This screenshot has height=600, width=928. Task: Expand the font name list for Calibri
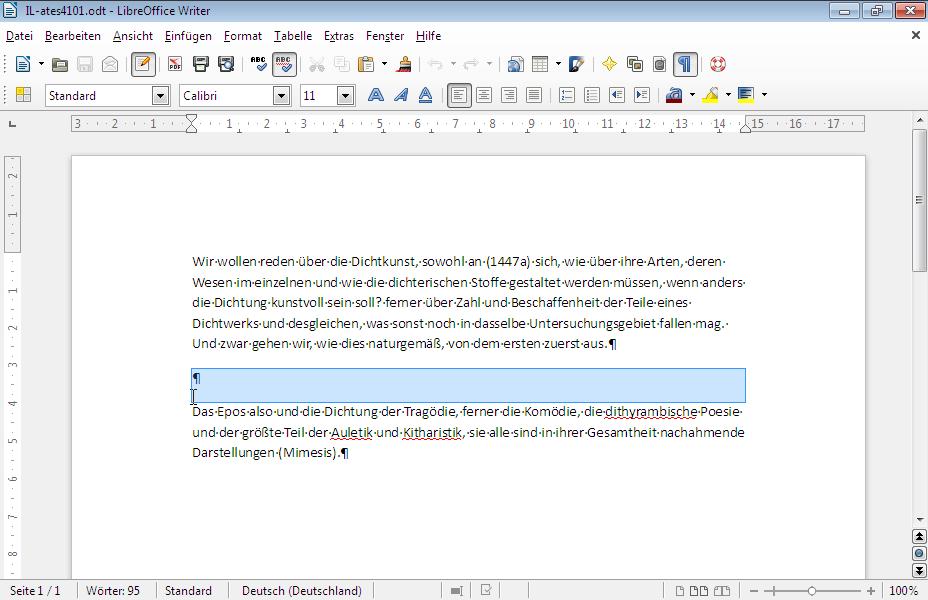282,95
